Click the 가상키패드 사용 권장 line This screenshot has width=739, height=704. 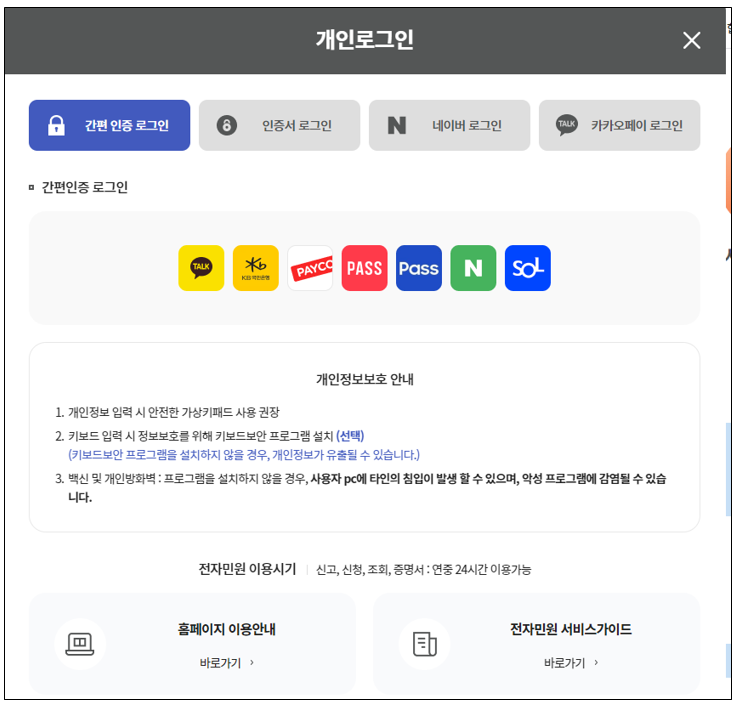pyautogui.click(x=168, y=413)
